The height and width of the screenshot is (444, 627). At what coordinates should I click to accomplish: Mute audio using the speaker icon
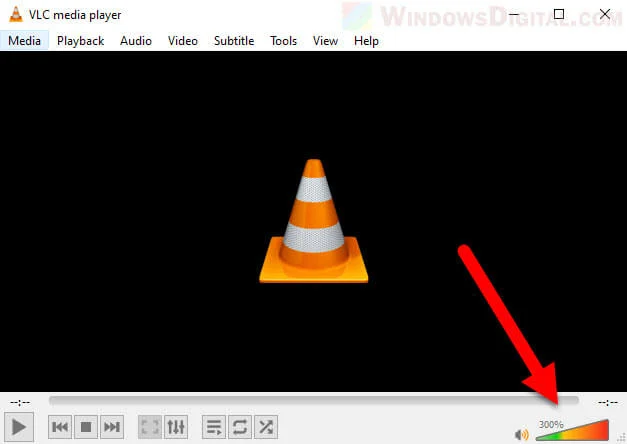521,434
